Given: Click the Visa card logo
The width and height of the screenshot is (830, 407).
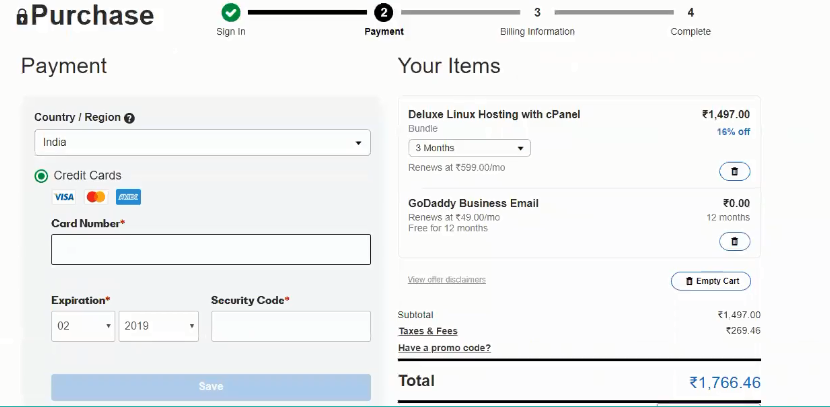Looking at the screenshot, I should (64, 197).
